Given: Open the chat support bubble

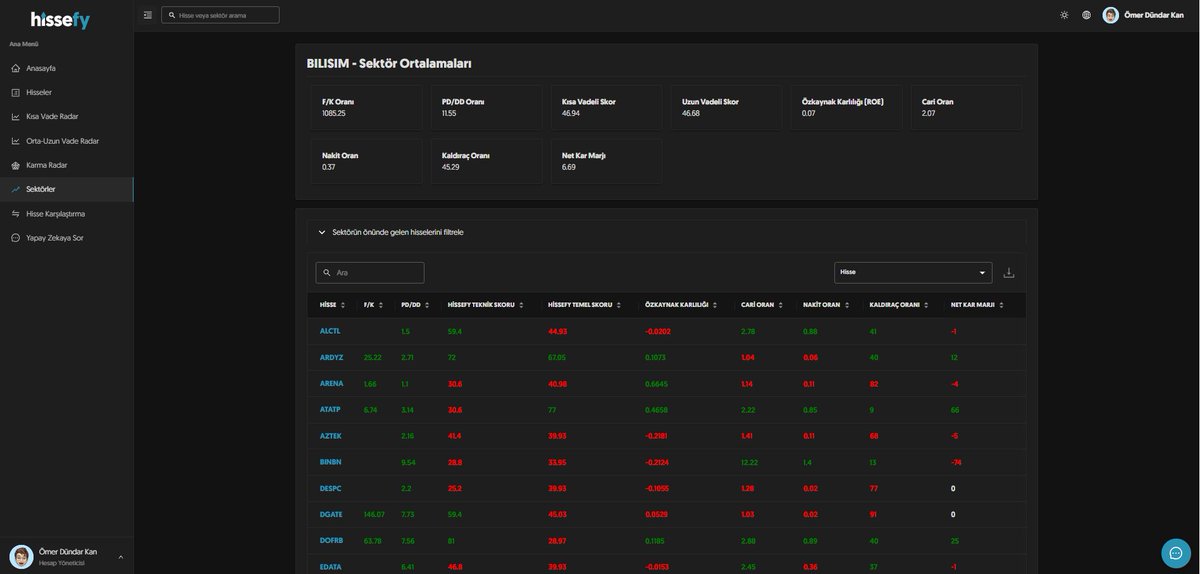Looking at the screenshot, I should (1176, 553).
